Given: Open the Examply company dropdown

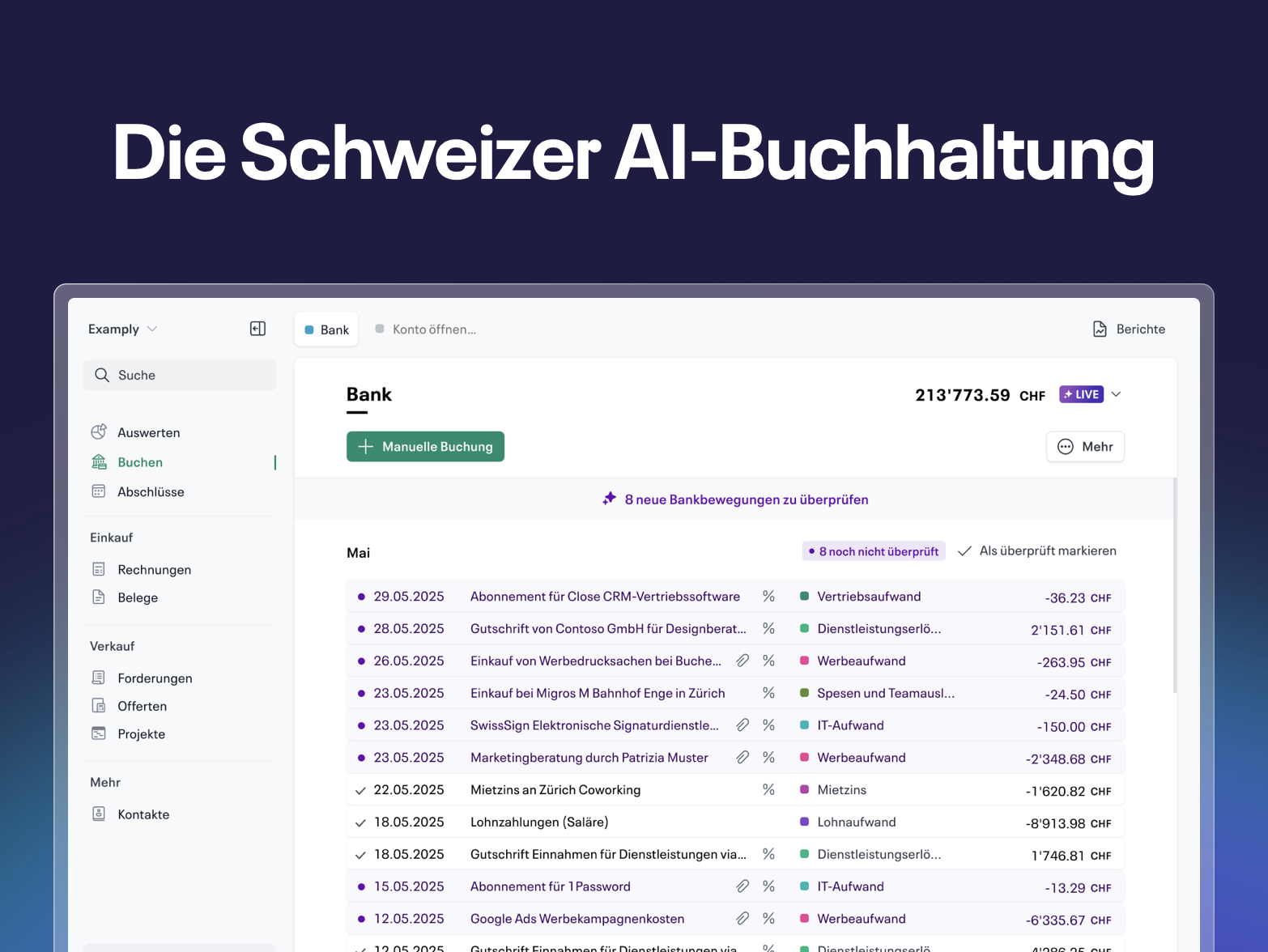Looking at the screenshot, I should tap(123, 329).
